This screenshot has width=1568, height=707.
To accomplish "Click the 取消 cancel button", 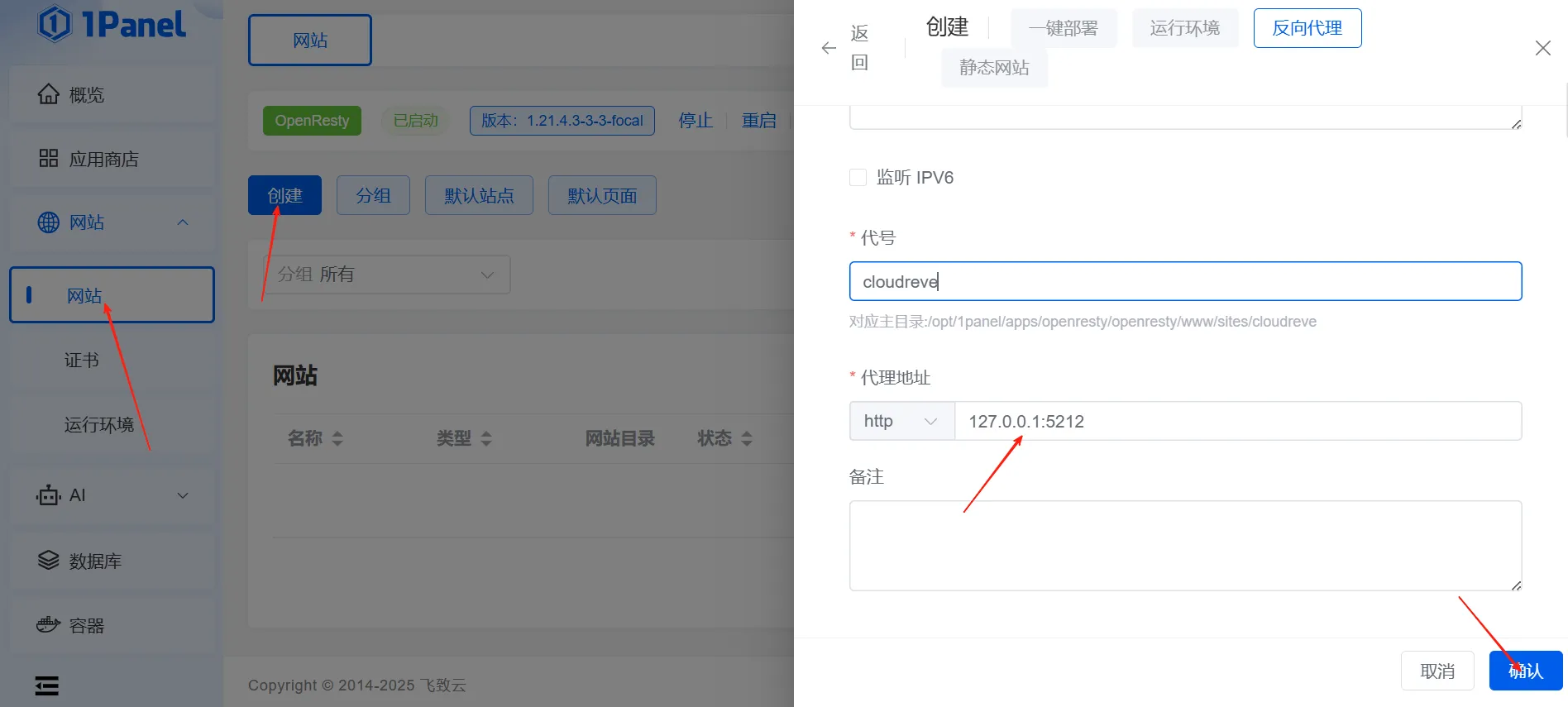I will 1437,671.
